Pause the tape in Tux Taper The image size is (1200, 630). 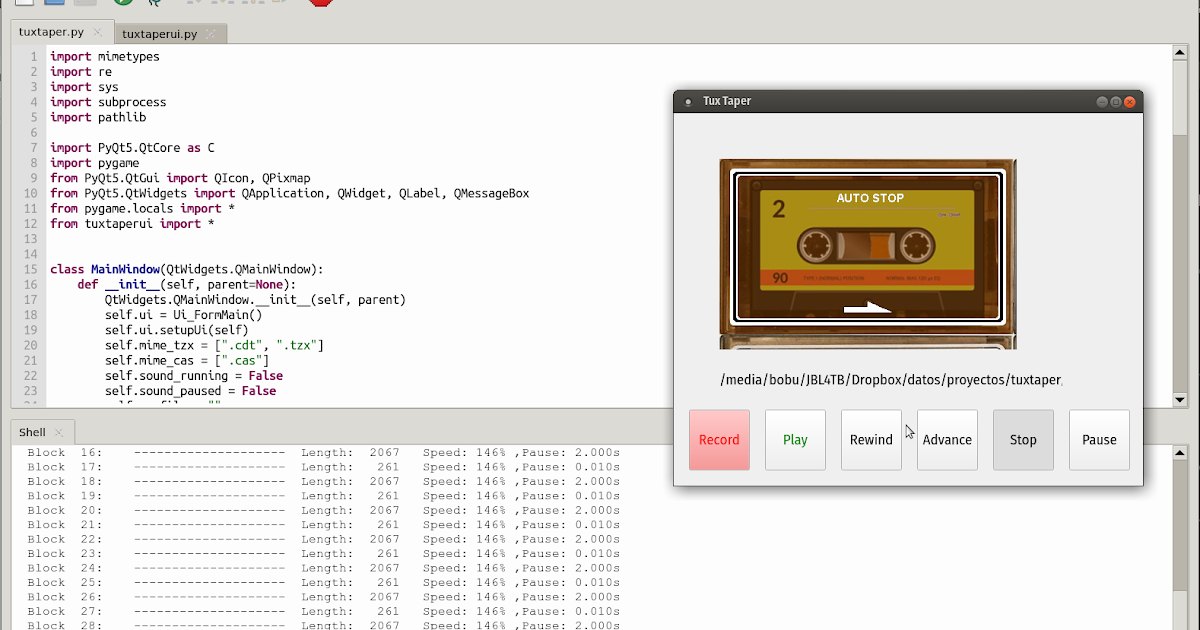(x=1099, y=439)
